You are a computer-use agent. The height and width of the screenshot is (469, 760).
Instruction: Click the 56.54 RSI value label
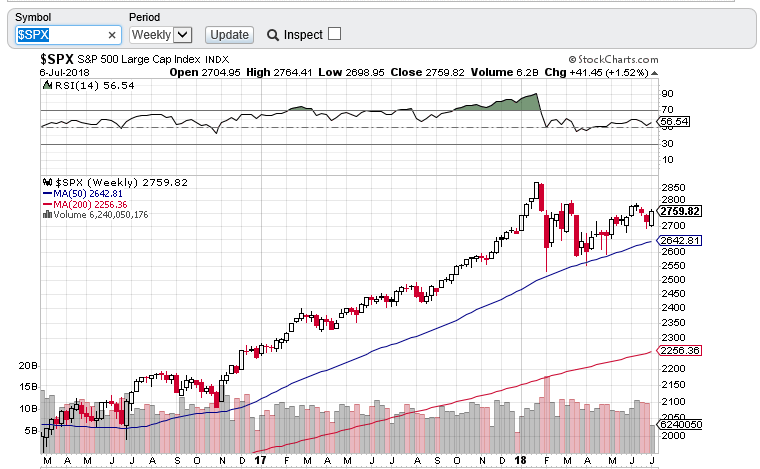(673, 122)
